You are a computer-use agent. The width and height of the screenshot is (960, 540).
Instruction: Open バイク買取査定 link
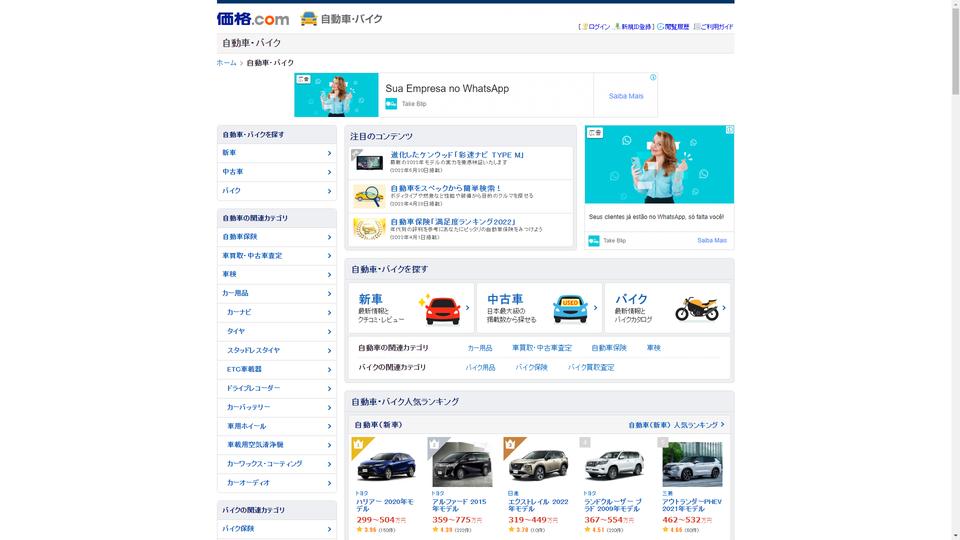(x=591, y=367)
